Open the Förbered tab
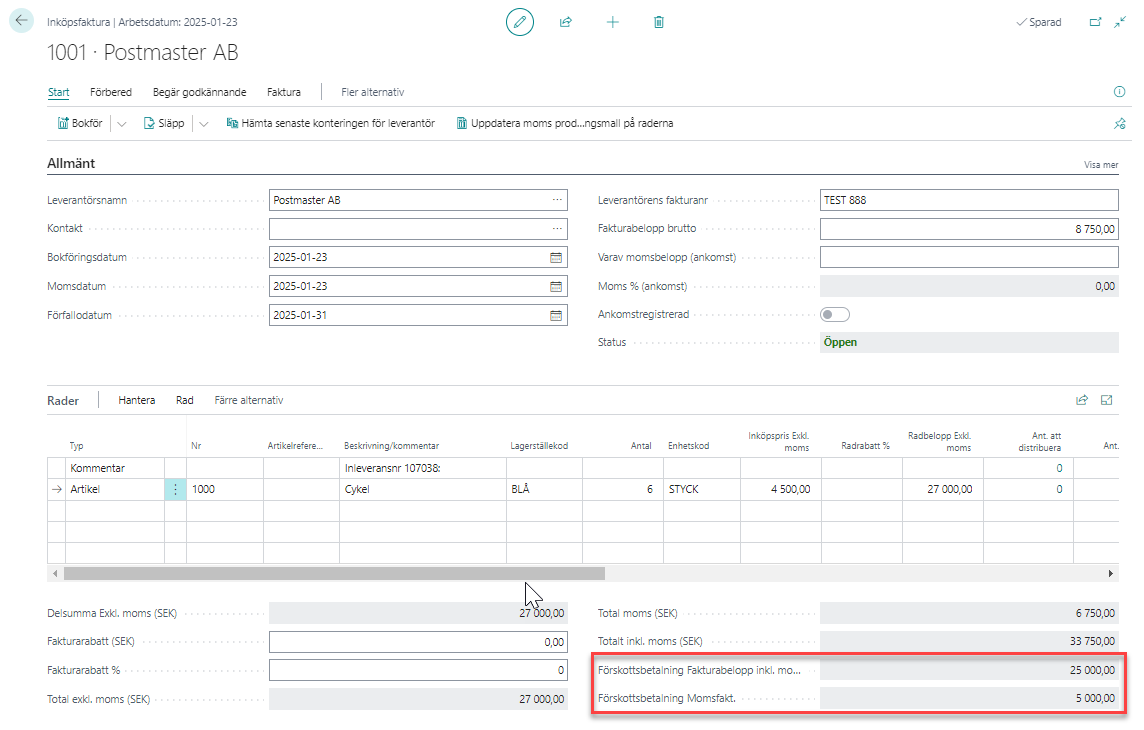 point(111,92)
